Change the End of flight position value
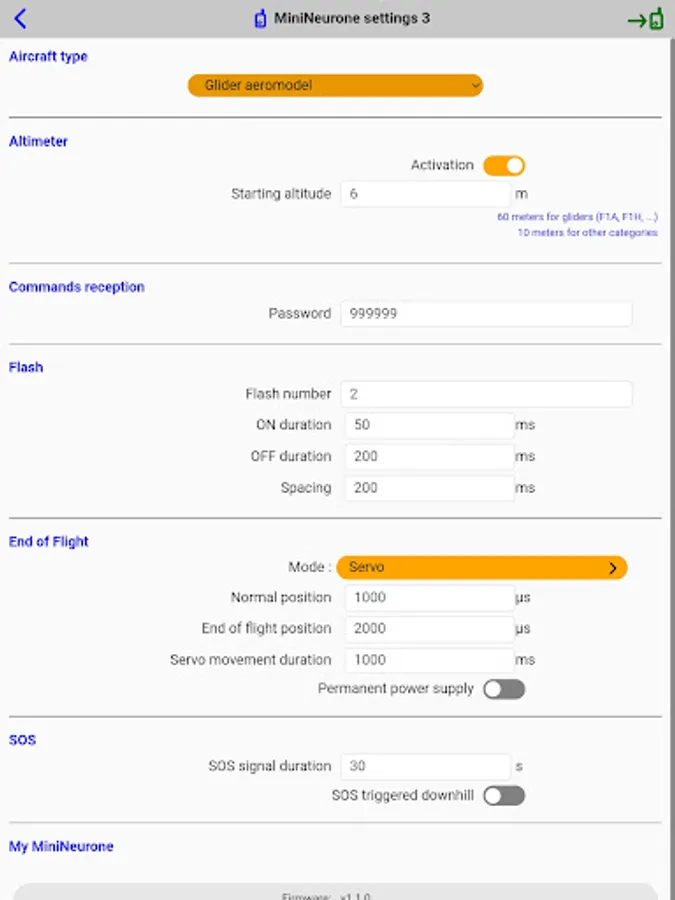 [429, 629]
